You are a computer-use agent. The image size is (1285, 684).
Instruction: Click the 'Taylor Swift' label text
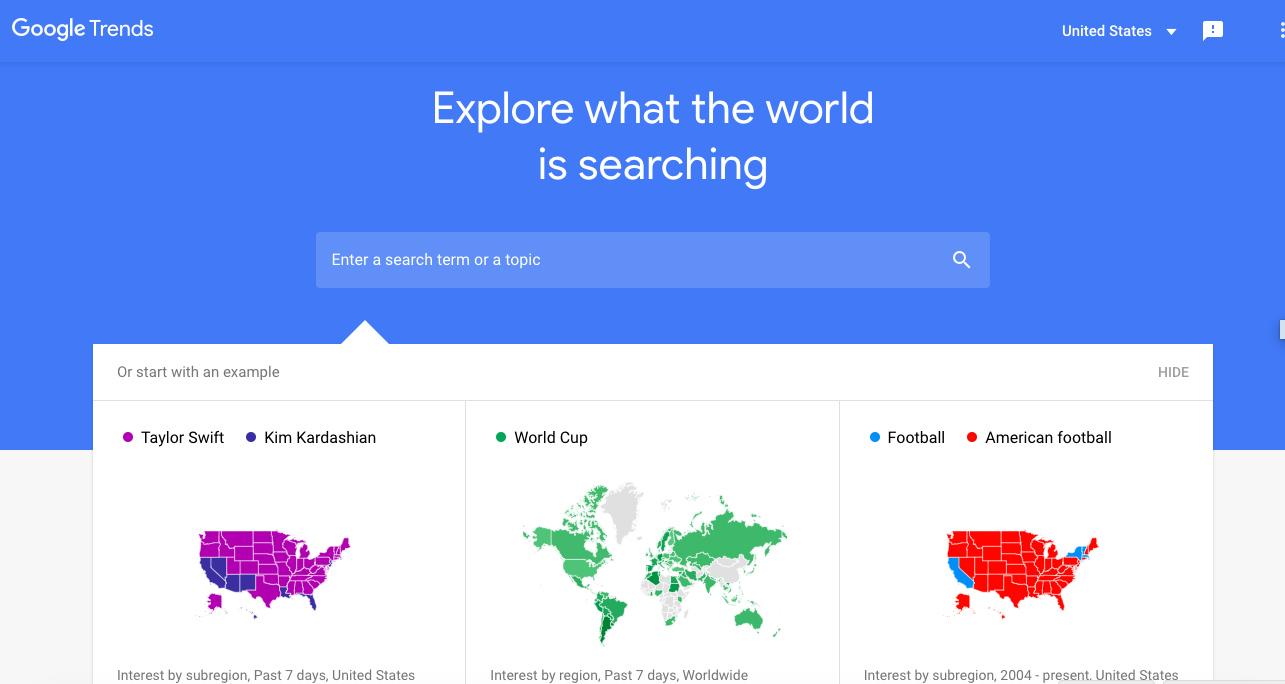pos(183,437)
